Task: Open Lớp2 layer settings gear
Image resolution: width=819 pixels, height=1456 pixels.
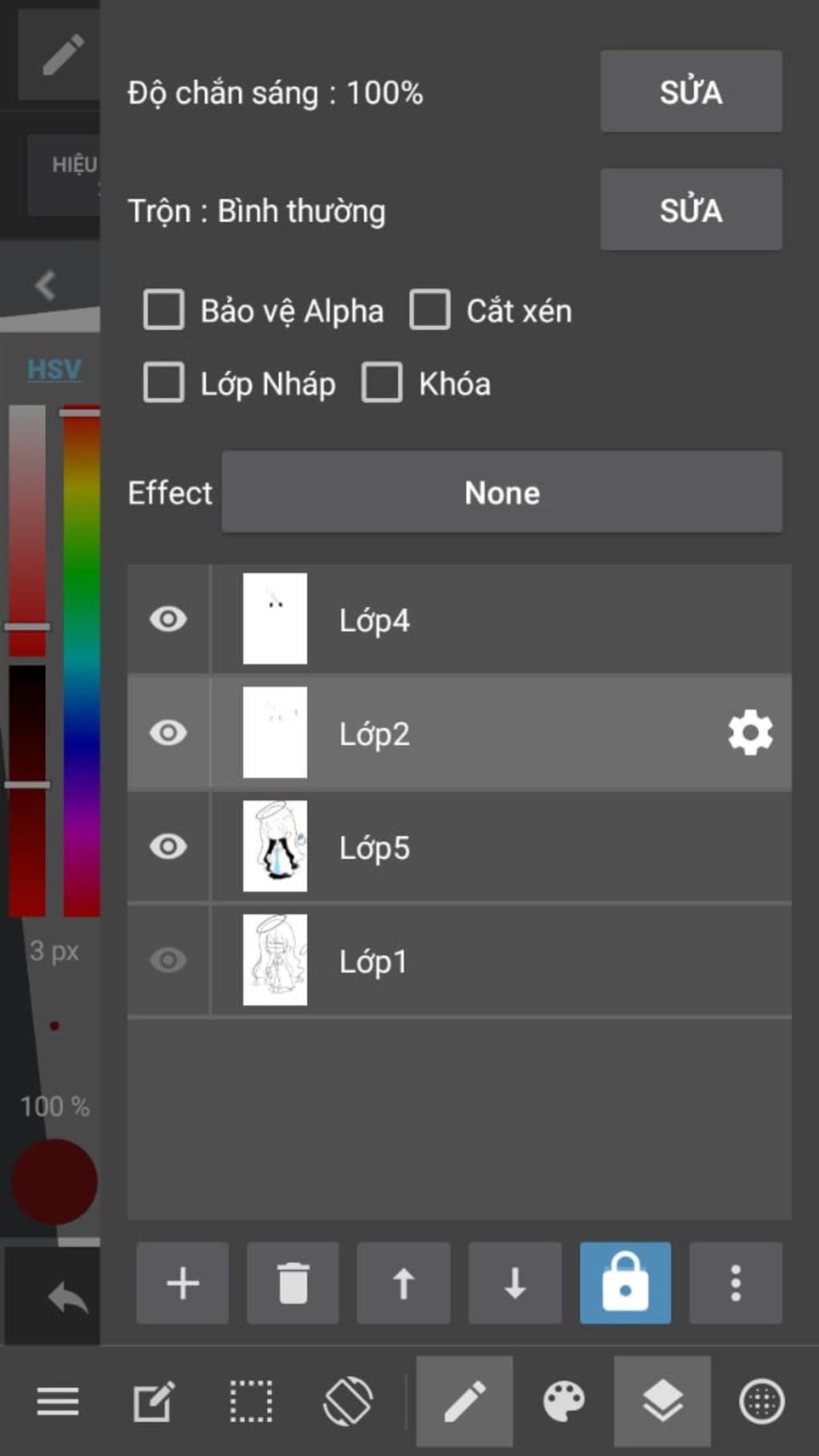Action: pyautogui.click(x=750, y=733)
